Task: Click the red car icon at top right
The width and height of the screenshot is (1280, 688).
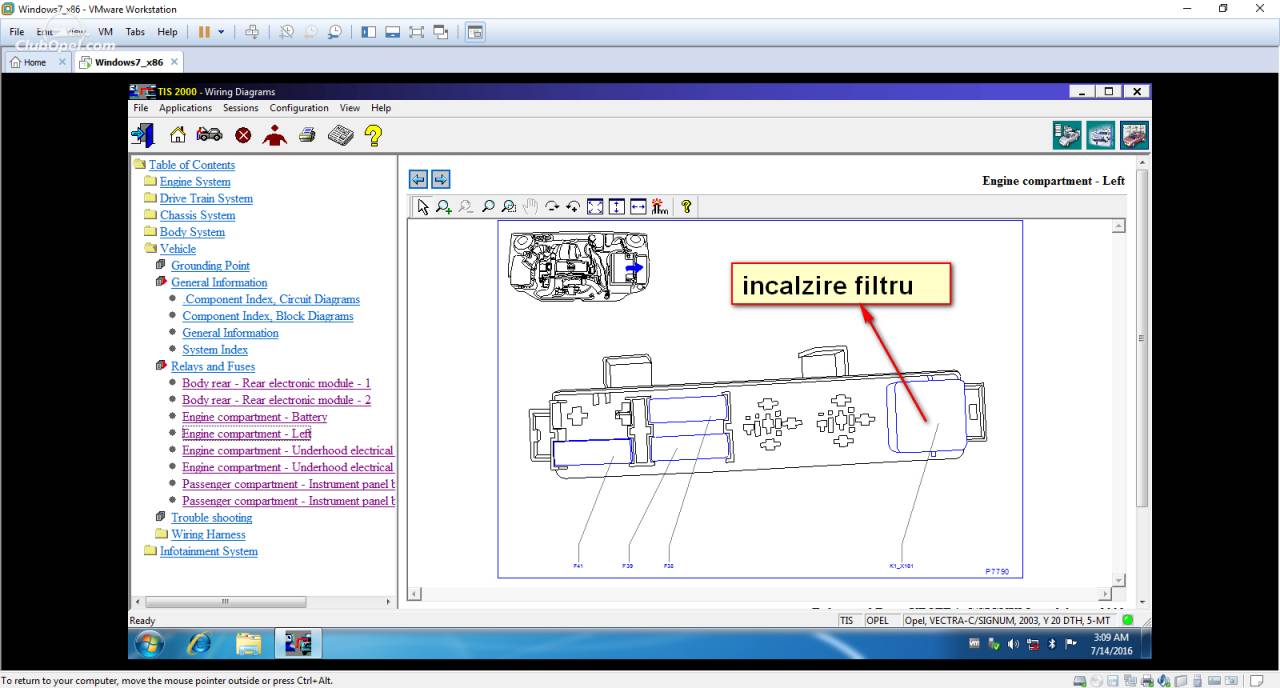Action: (1134, 135)
